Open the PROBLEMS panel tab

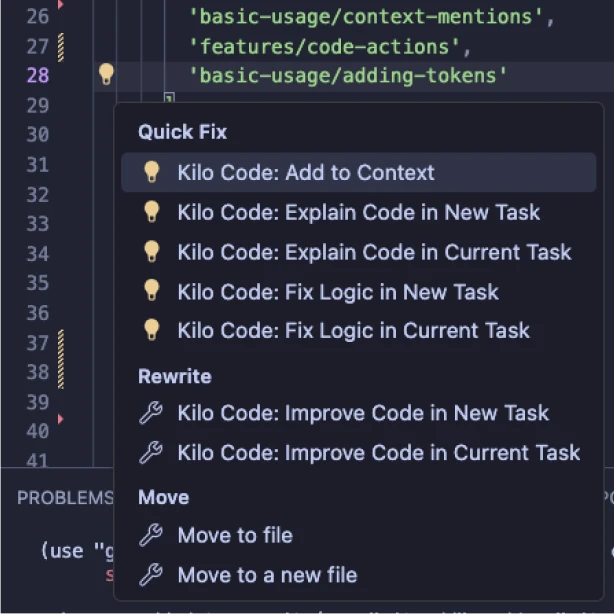point(65,498)
